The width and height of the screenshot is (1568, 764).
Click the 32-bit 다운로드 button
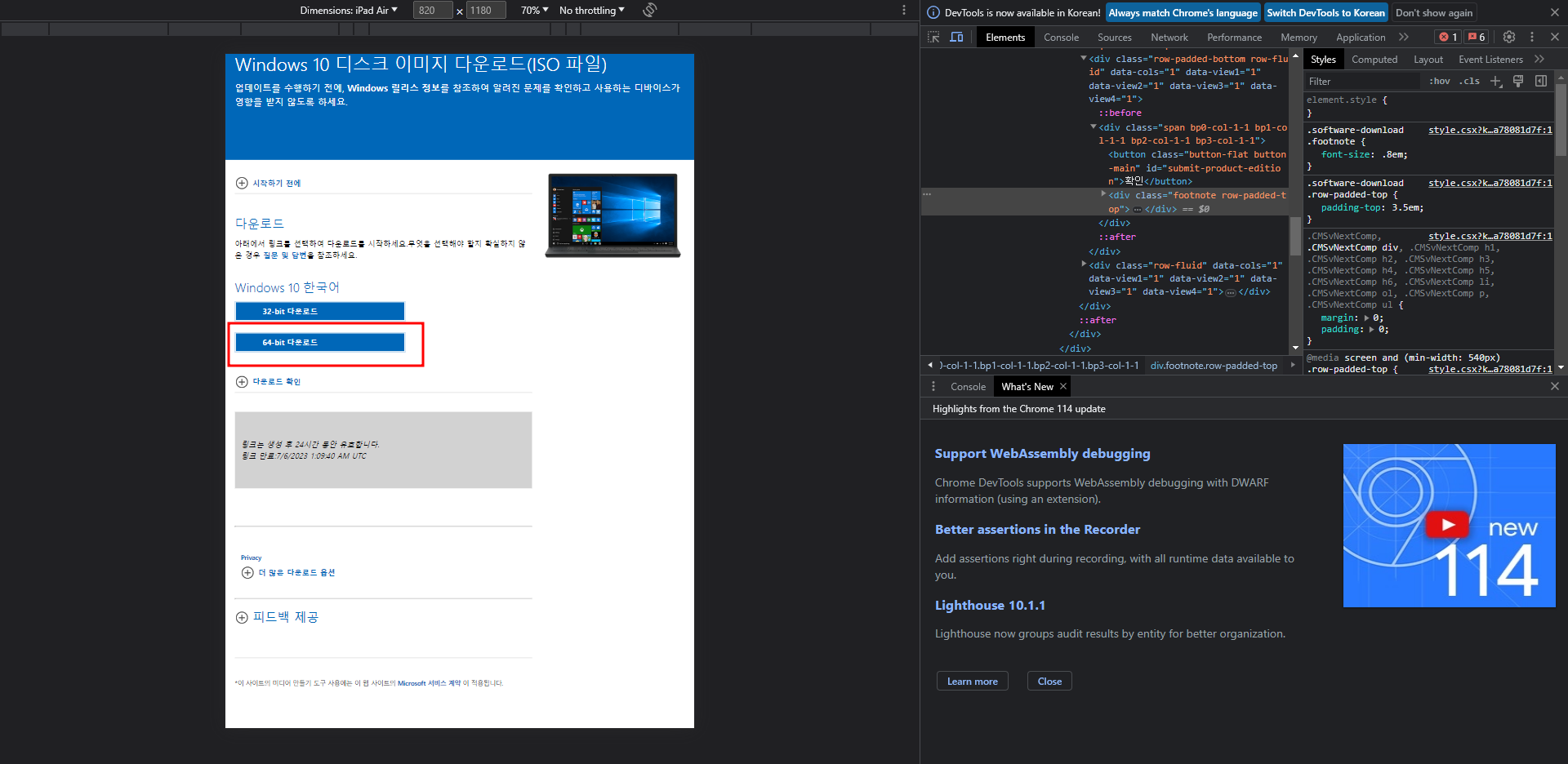(320, 311)
